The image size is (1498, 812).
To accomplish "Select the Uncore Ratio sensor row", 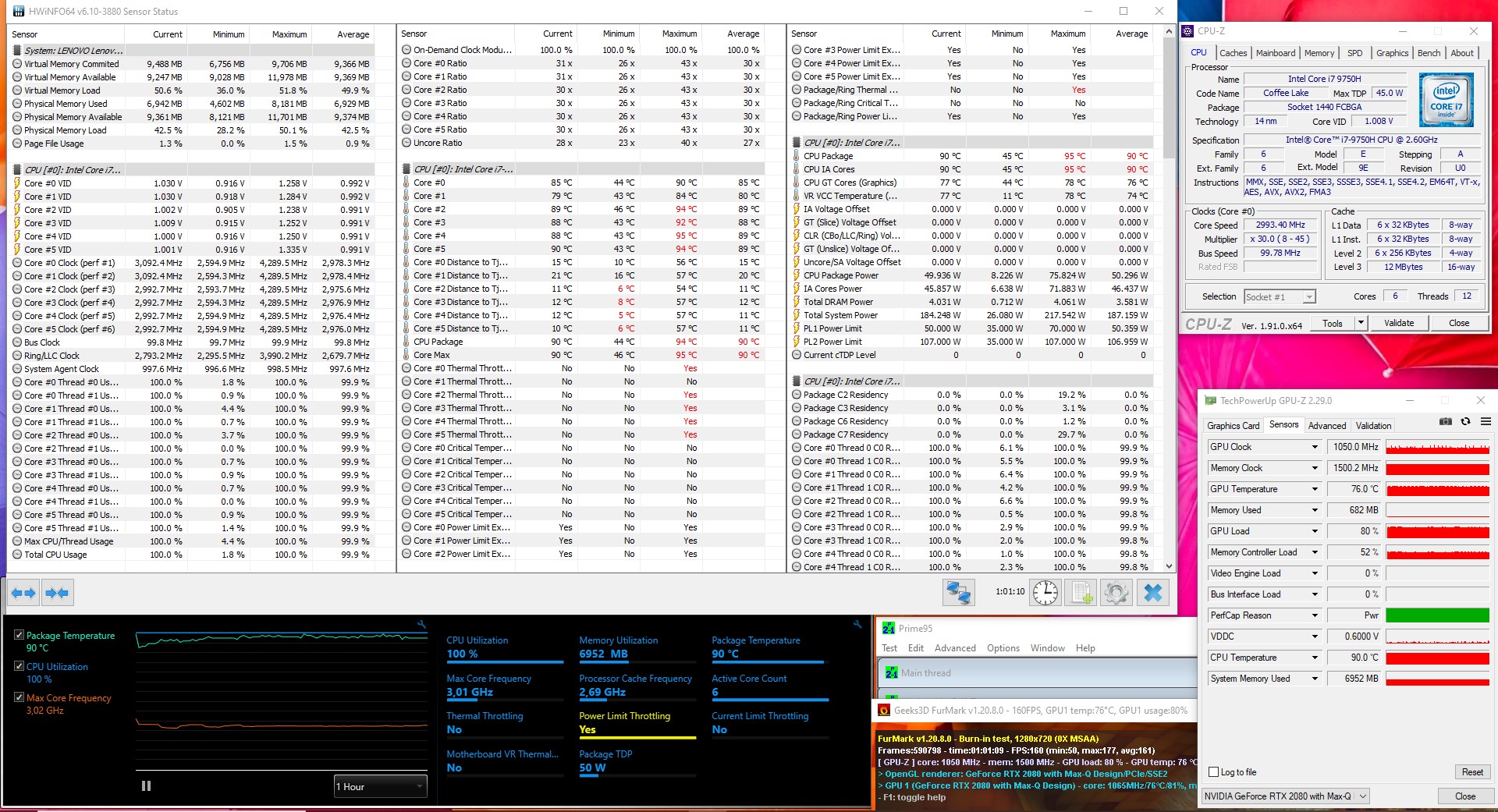I will pyautogui.click(x=580, y=143).
